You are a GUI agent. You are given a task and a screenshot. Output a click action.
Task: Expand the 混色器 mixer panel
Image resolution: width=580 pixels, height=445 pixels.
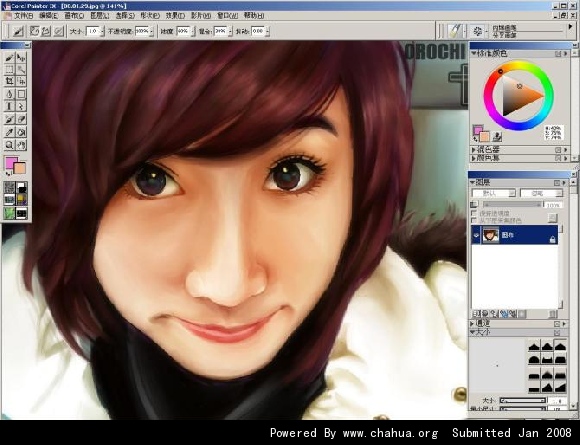pos(473,150)
